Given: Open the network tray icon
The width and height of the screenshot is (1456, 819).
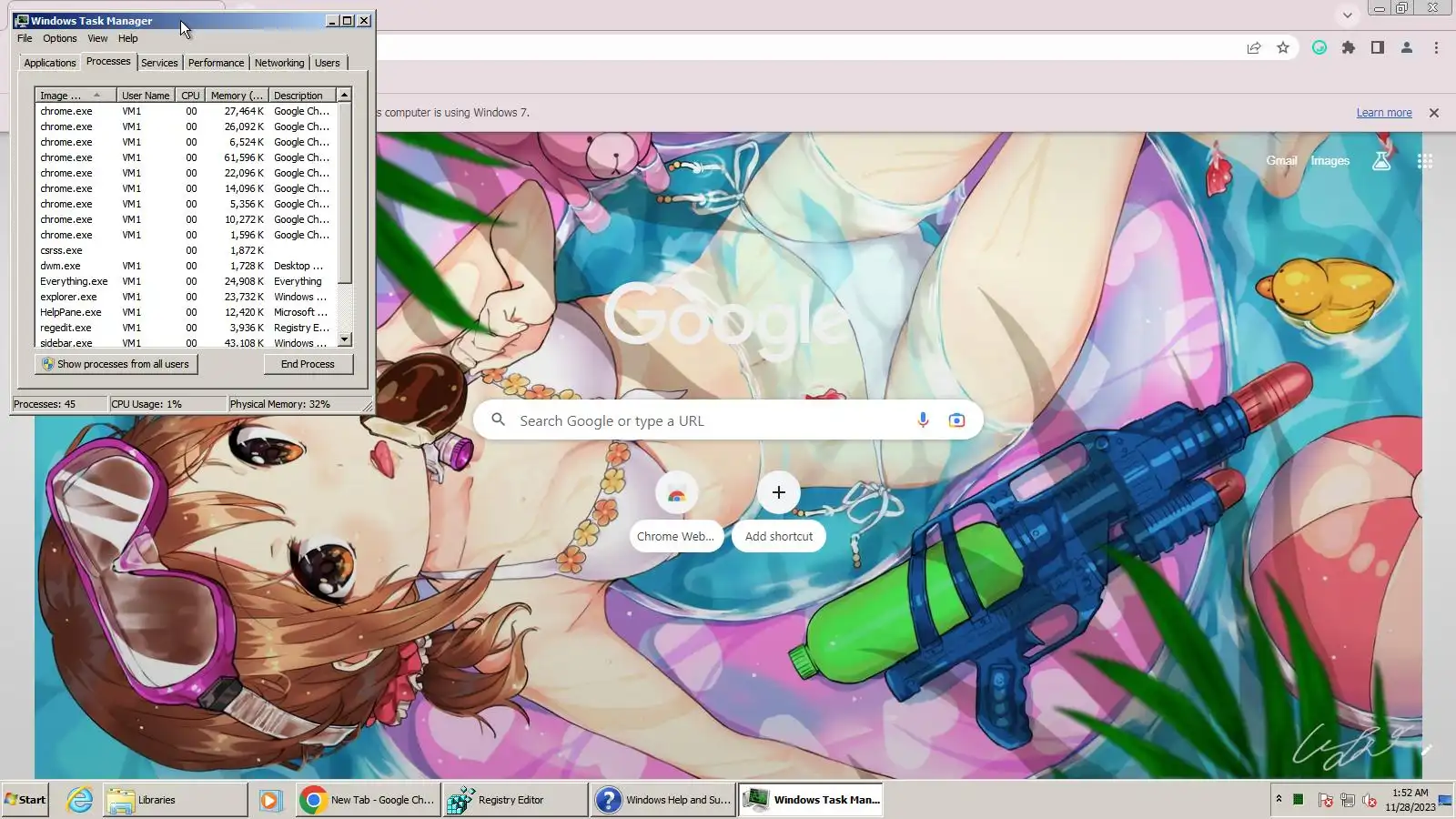Looking at the screenshot, I should coord(1348,801).
